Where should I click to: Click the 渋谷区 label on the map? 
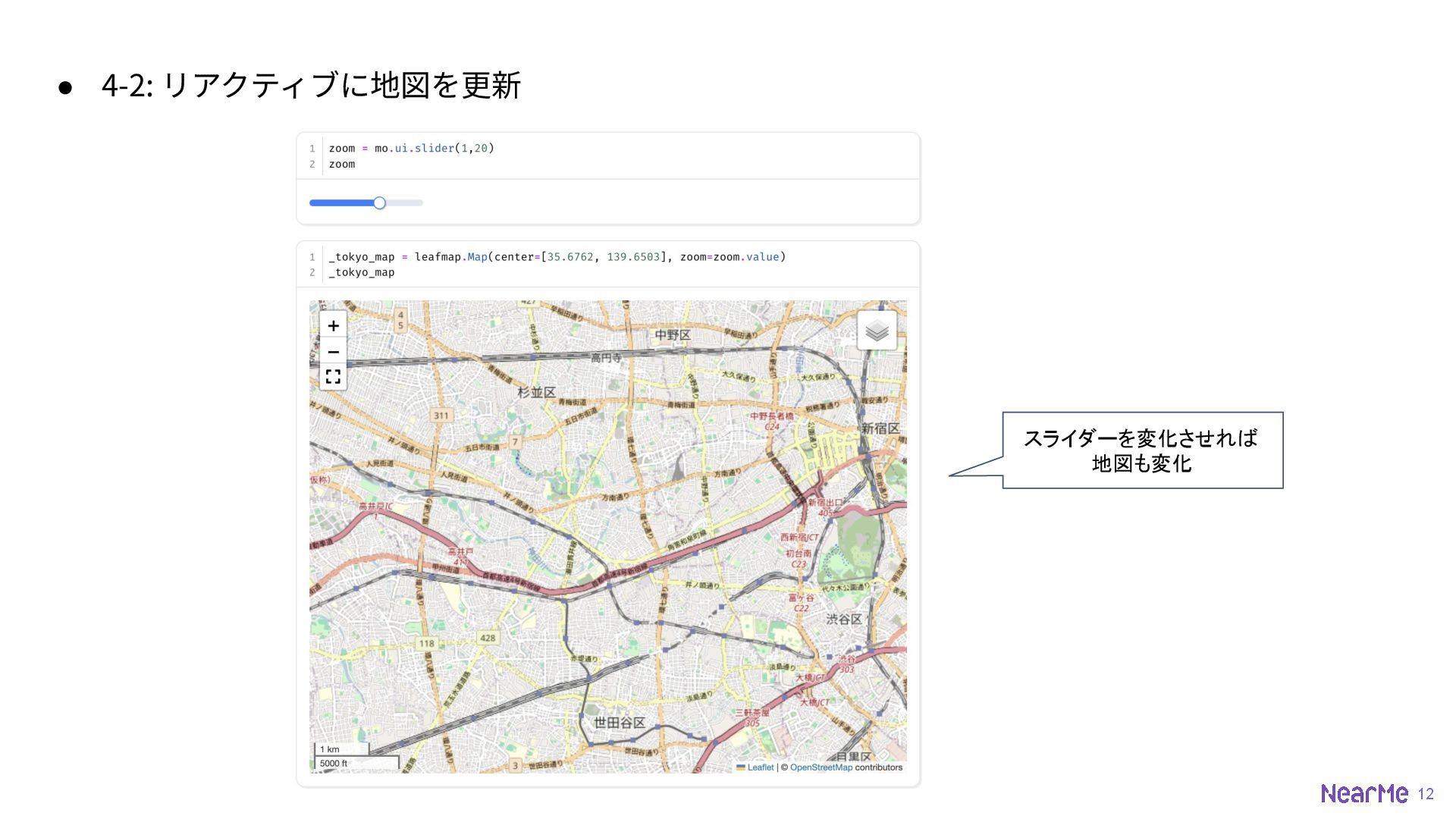843,619
